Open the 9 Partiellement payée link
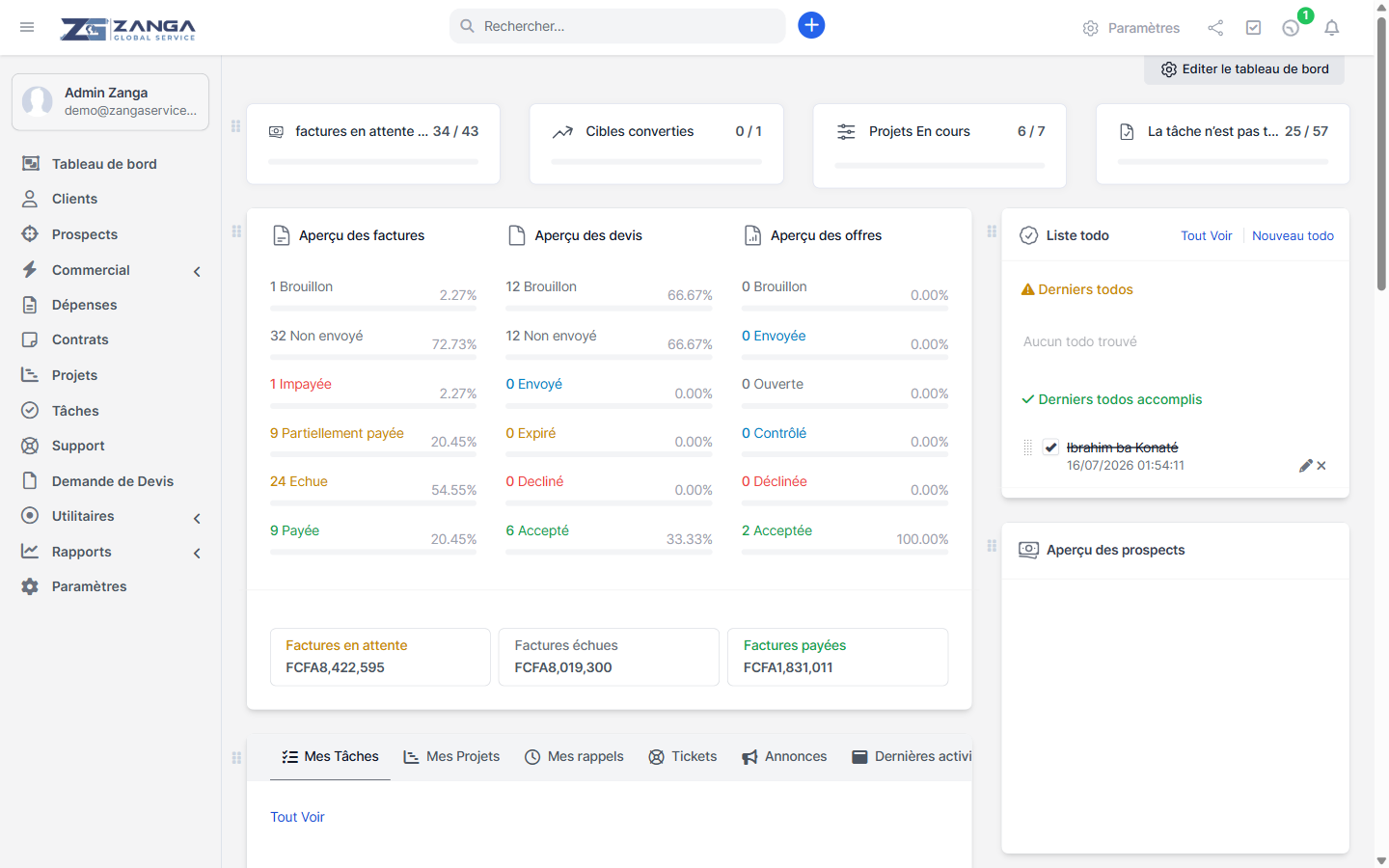This screenshot has width=1389, height=868. tap(337, 433)
